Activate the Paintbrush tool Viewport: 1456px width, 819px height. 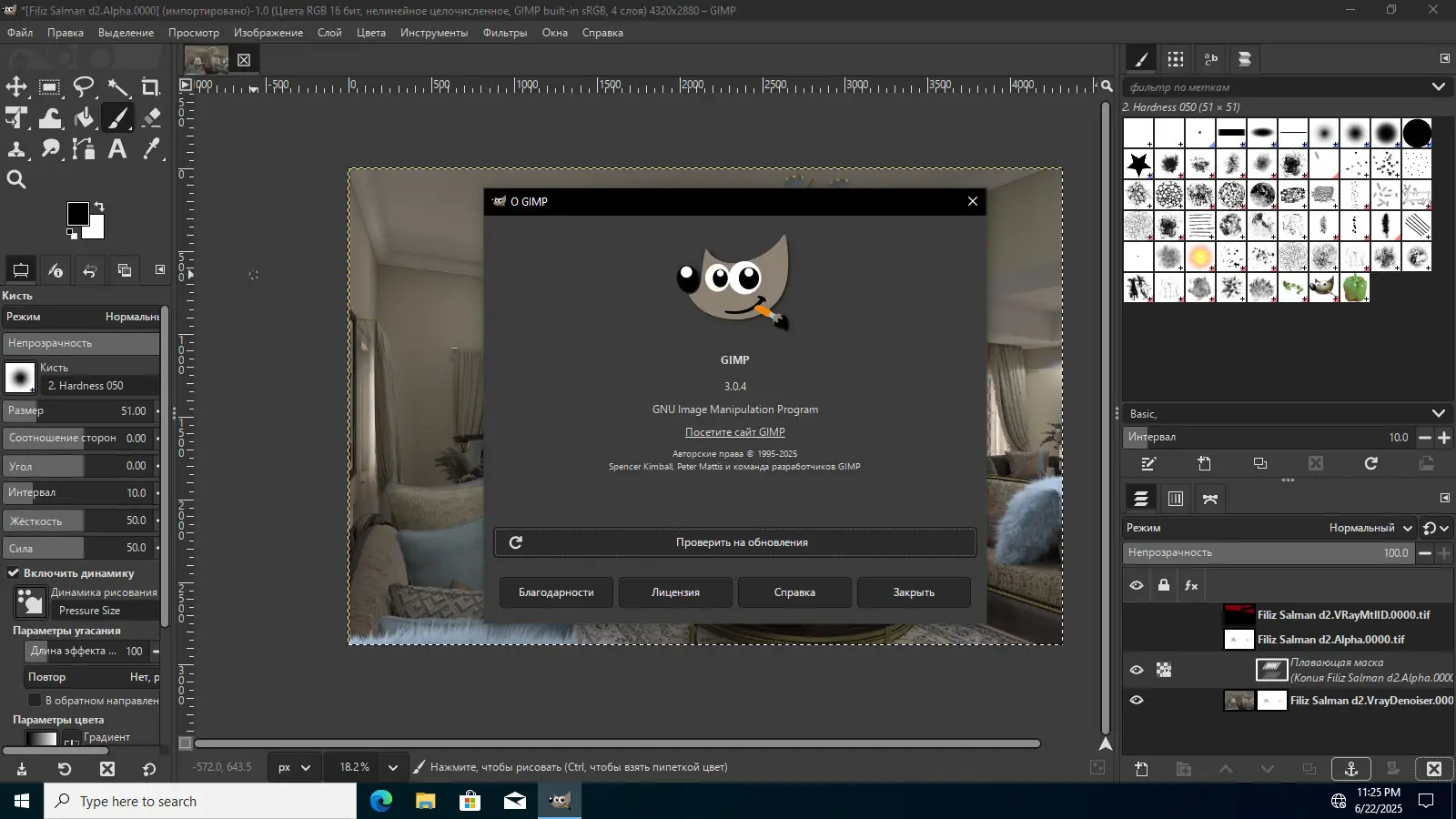tap(117, 118)
